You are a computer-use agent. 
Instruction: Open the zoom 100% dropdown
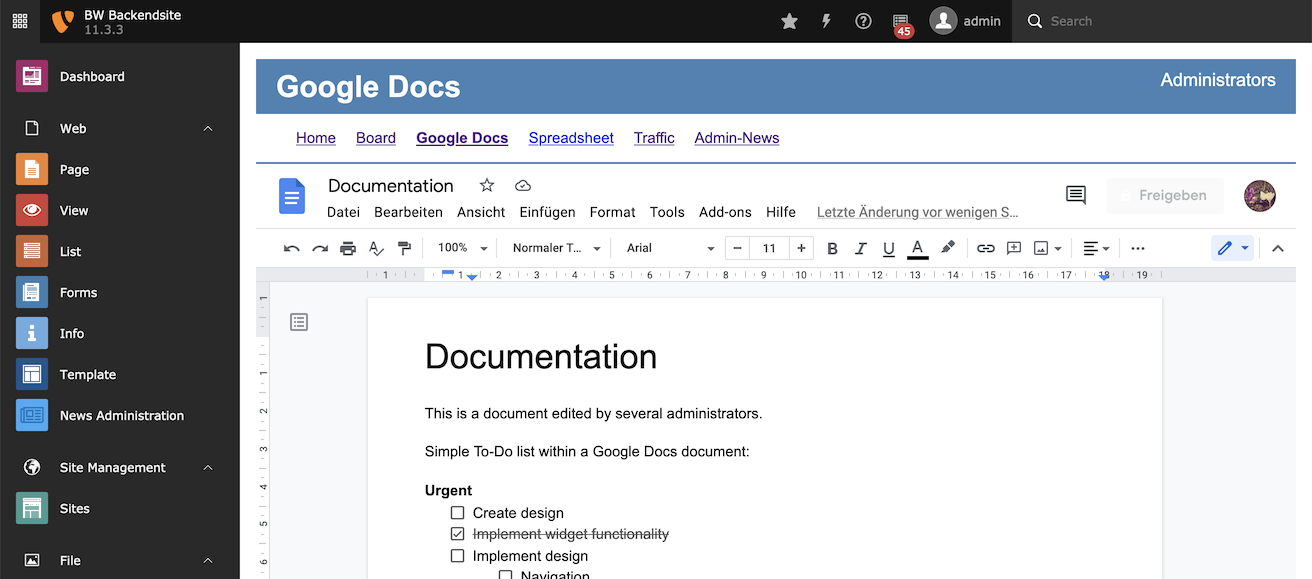click(x=463, y=248)
